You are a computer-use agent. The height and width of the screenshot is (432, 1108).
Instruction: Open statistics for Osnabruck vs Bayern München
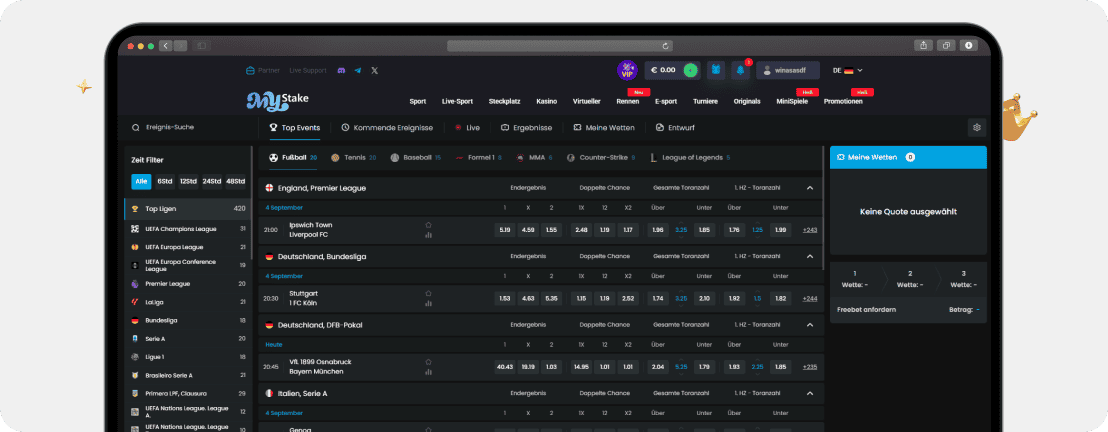tap(428, 372)
